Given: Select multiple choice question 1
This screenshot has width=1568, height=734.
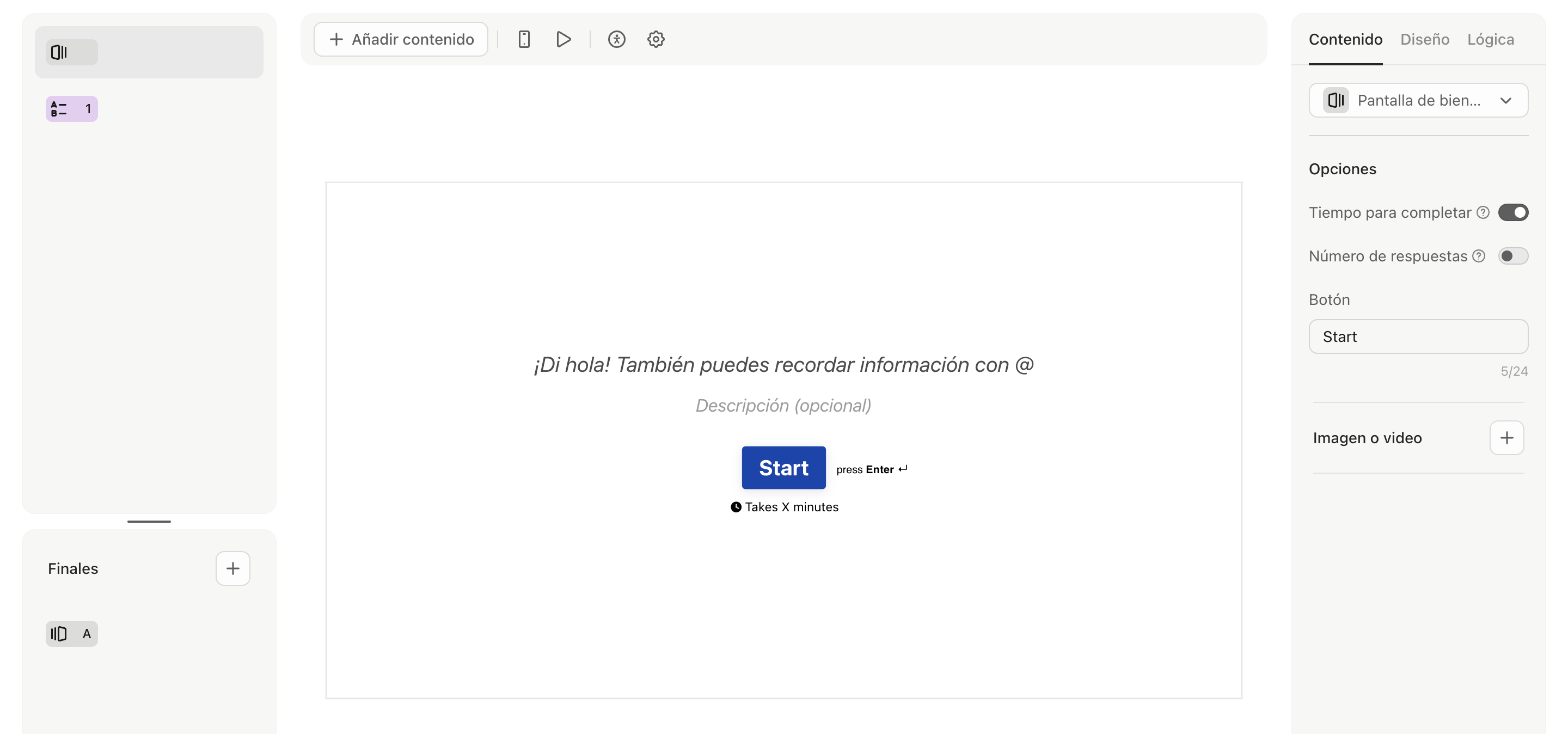Looking at the screenshot, I should [x=72, y=109].
